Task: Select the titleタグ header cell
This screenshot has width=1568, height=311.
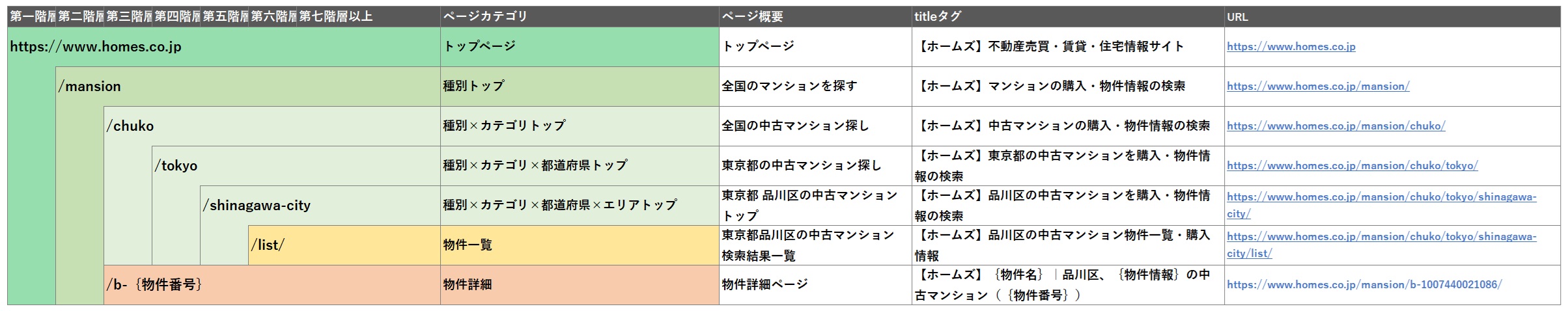Action: pos(1067,17)
